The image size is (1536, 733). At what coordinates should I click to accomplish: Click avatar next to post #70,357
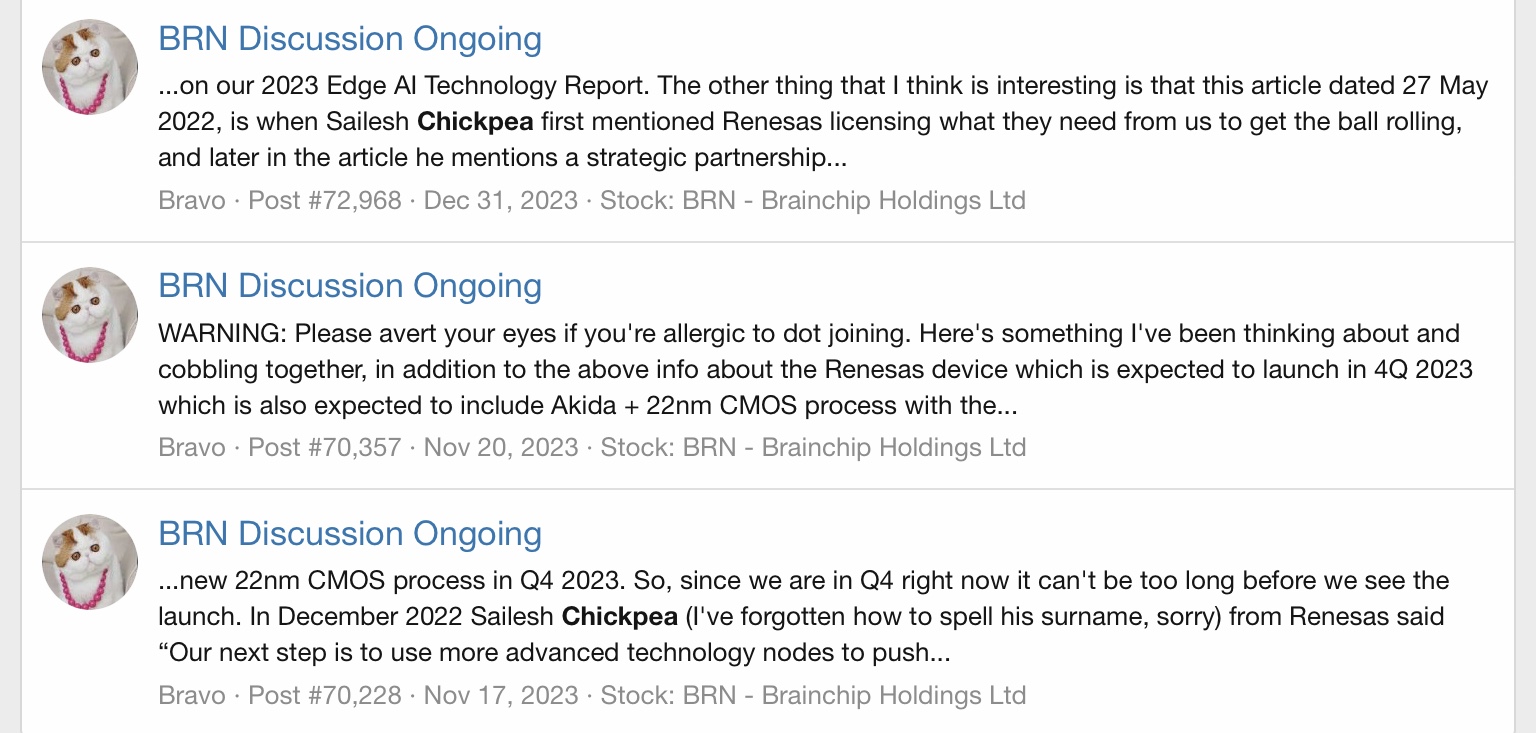coord(90,314)
